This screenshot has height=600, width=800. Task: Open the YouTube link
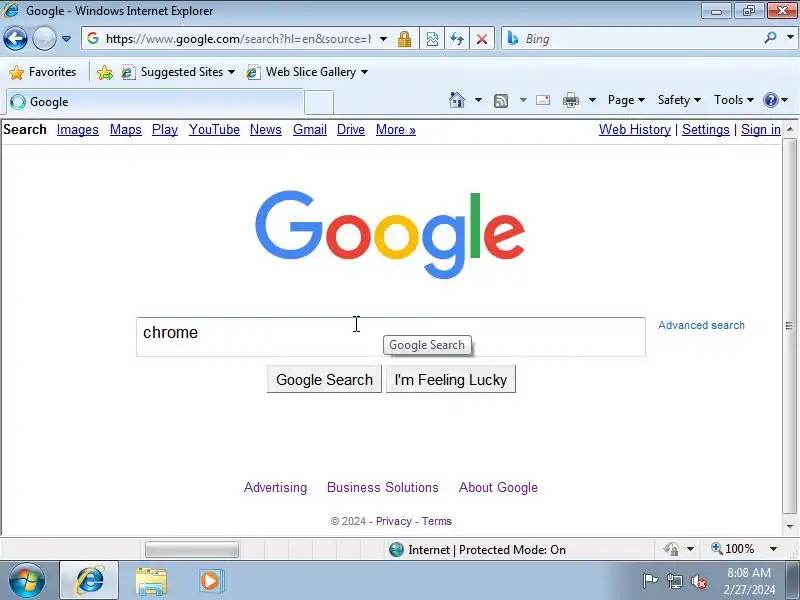(x=214, y=130)
